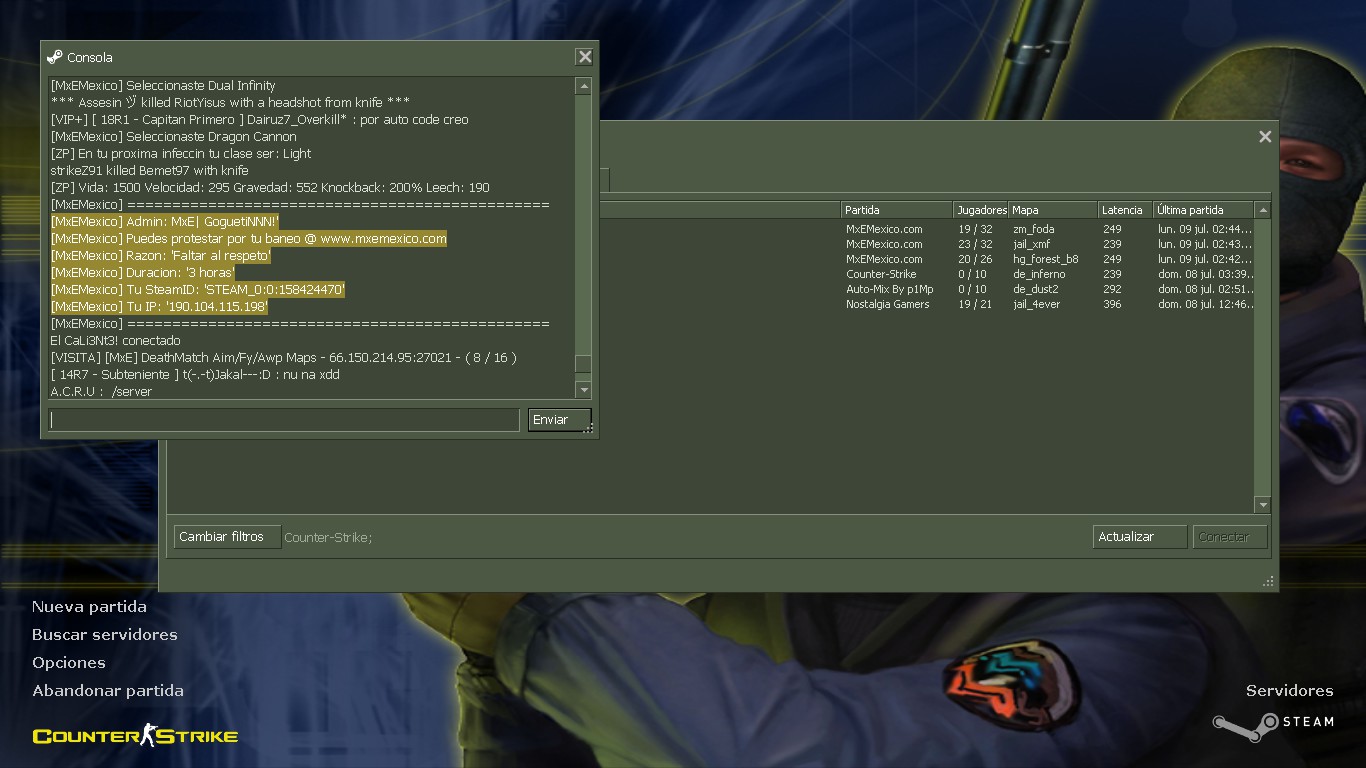Click server list scrollbar down arrow

tap(1262, 505)
